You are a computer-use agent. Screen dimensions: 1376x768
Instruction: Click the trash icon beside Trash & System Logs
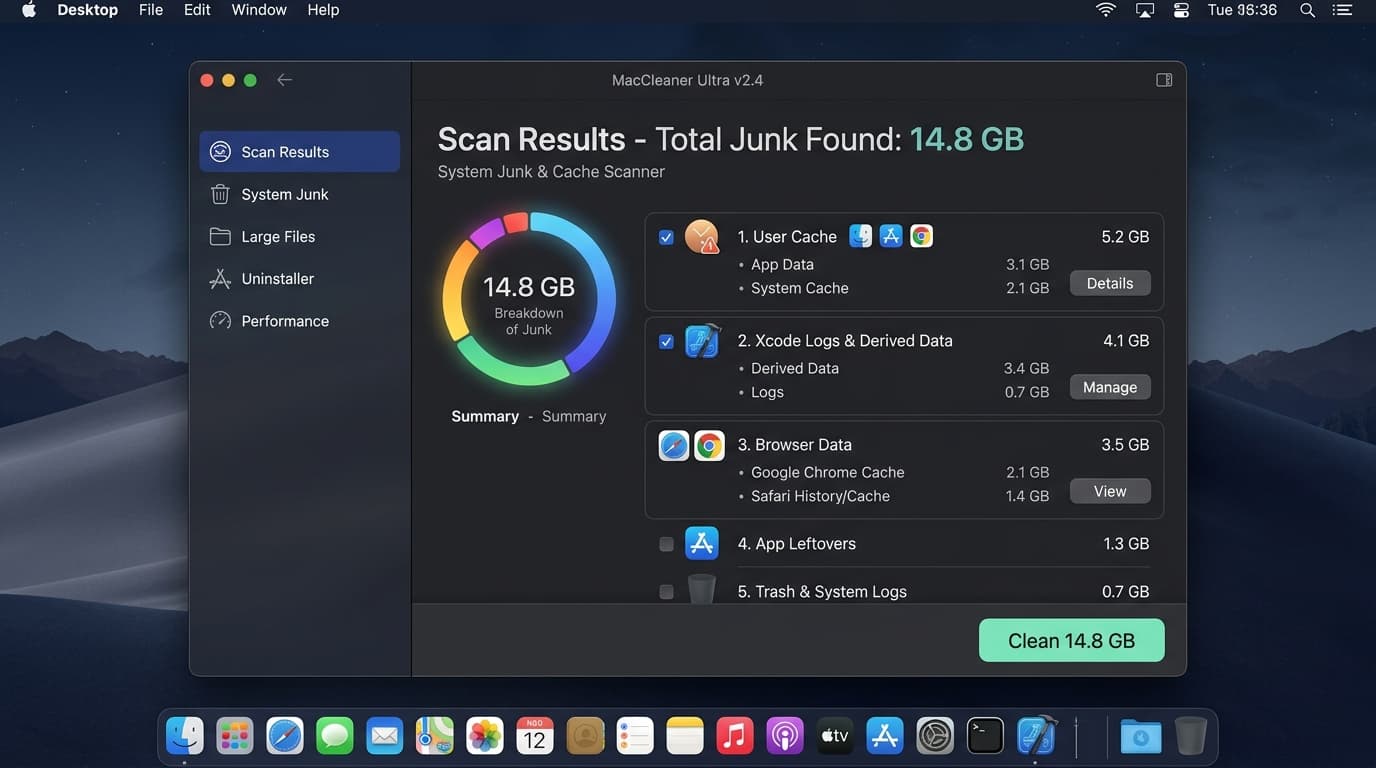(702, 589)
